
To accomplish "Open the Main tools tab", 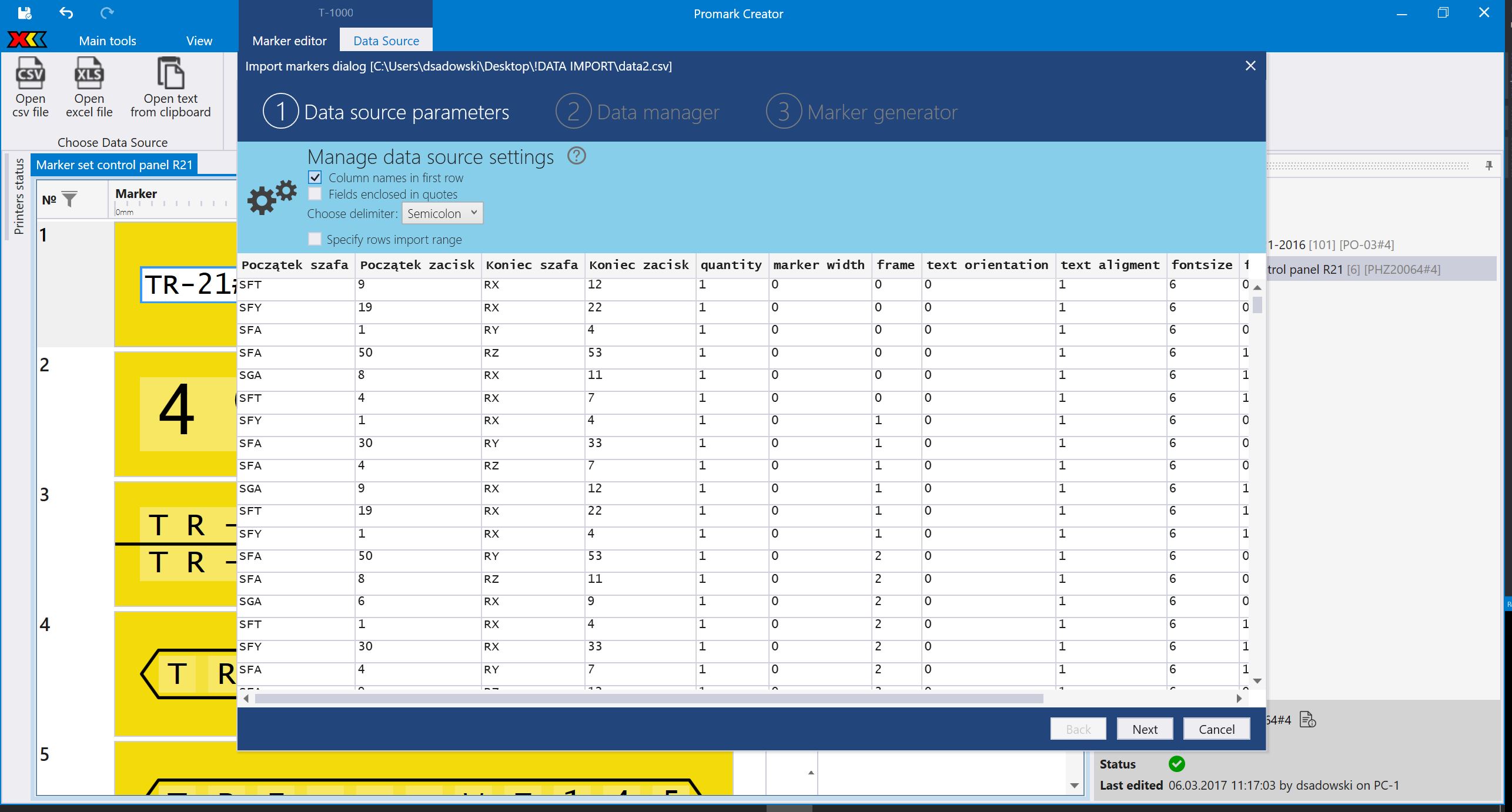I will 108,41.
